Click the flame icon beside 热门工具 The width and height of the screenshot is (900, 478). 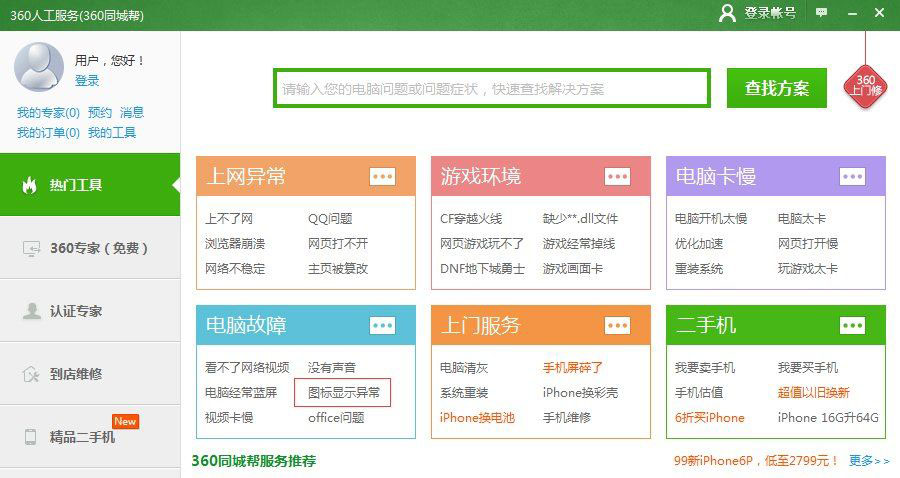(29, 185)
